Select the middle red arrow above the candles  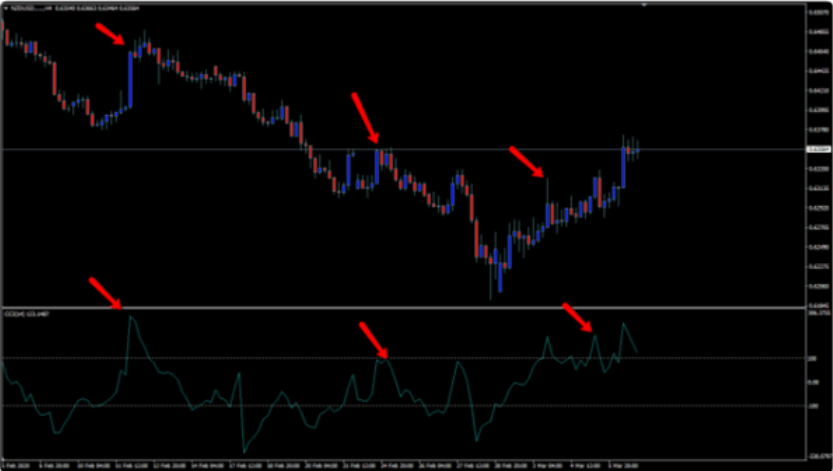pyautogui.click(x=365, y=117)
